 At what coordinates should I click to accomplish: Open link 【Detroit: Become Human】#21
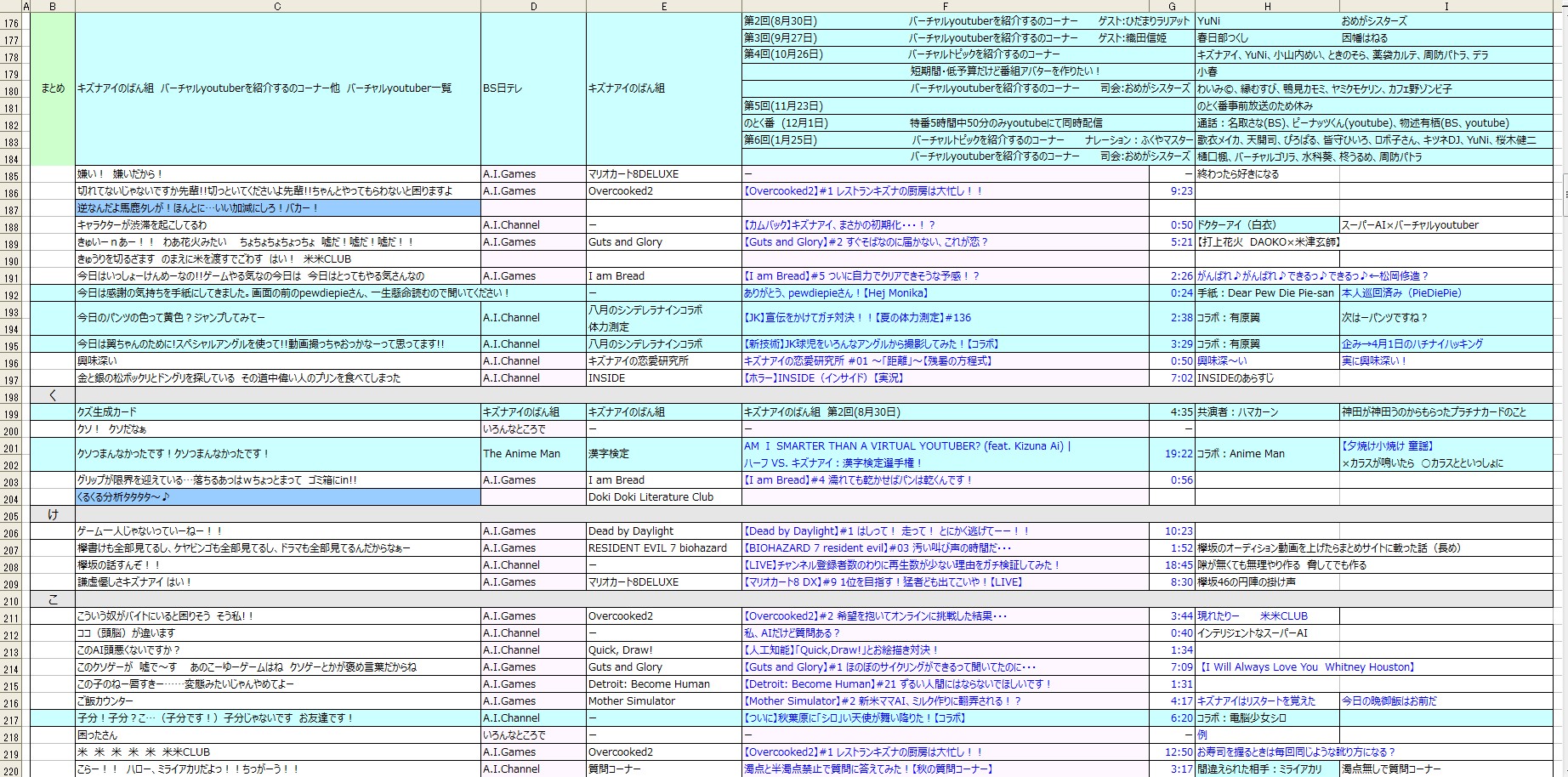click(898, 684)
